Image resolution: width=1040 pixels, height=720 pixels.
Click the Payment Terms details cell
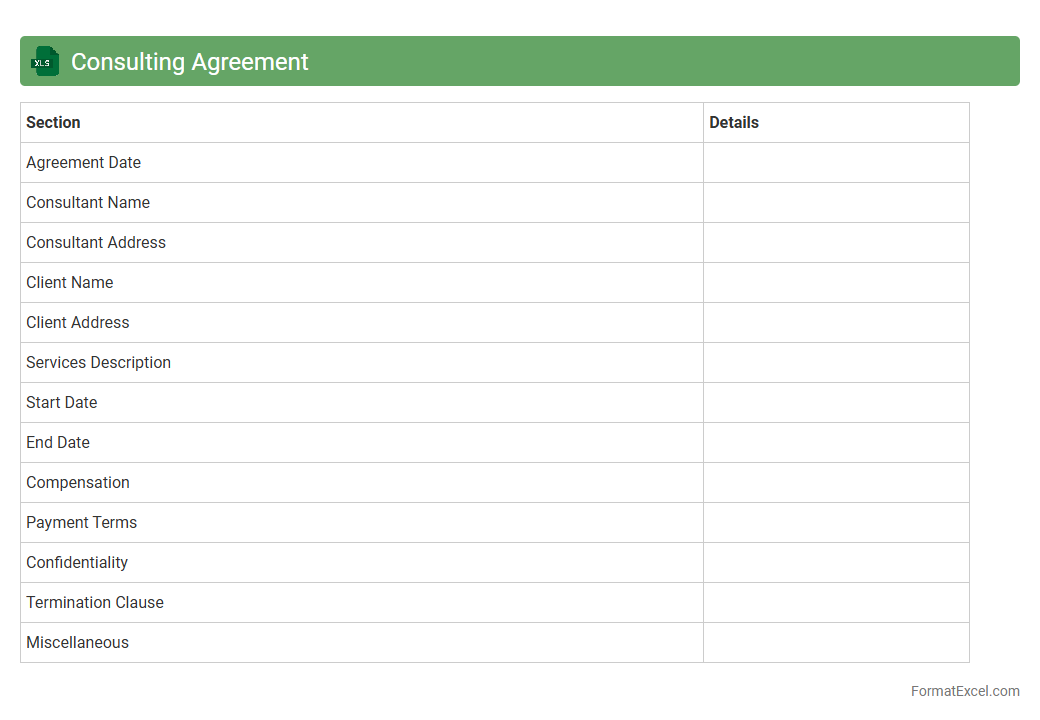pyautogui.click(x=836, y=522)
